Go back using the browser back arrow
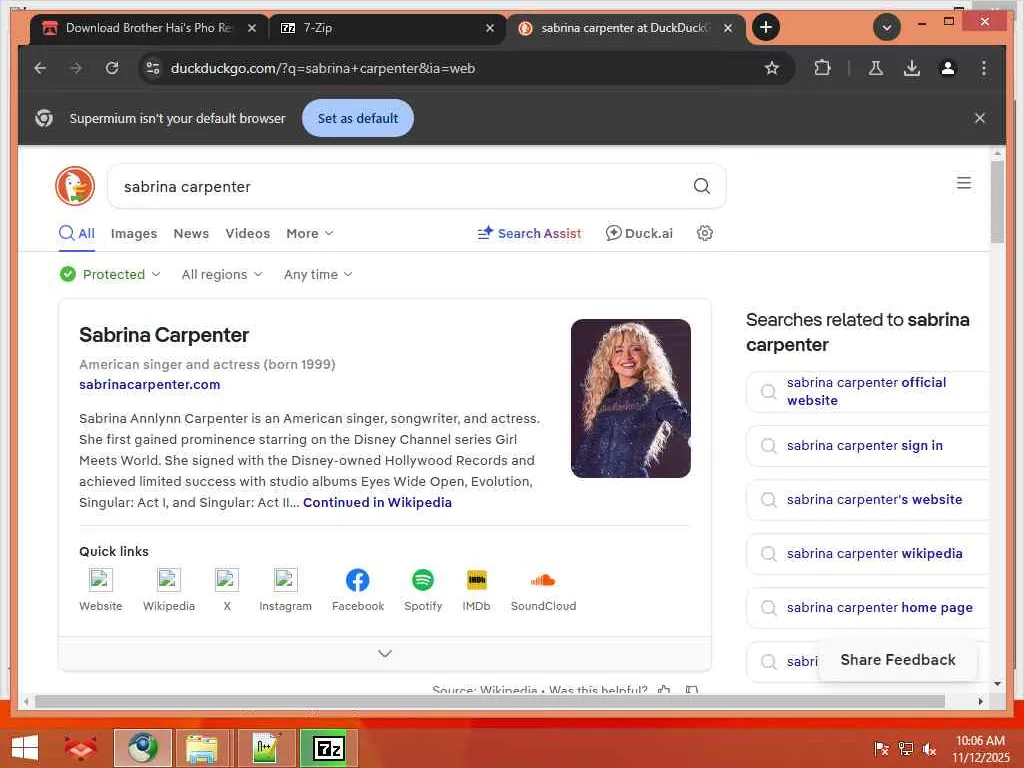Viewport: 1024px width, 768px height. pyautogui.click(x=40, y=68)
